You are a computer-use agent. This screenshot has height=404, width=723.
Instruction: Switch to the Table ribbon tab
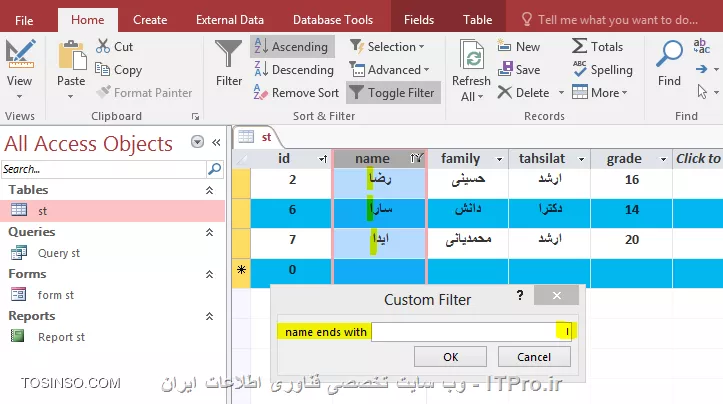pos(478,20)
